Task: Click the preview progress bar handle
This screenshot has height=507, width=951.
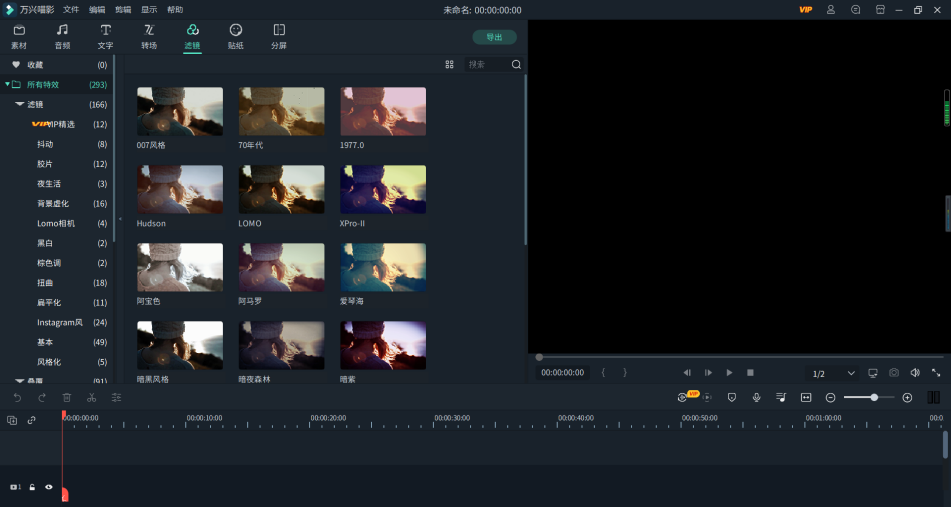Action: coord(539,357)
